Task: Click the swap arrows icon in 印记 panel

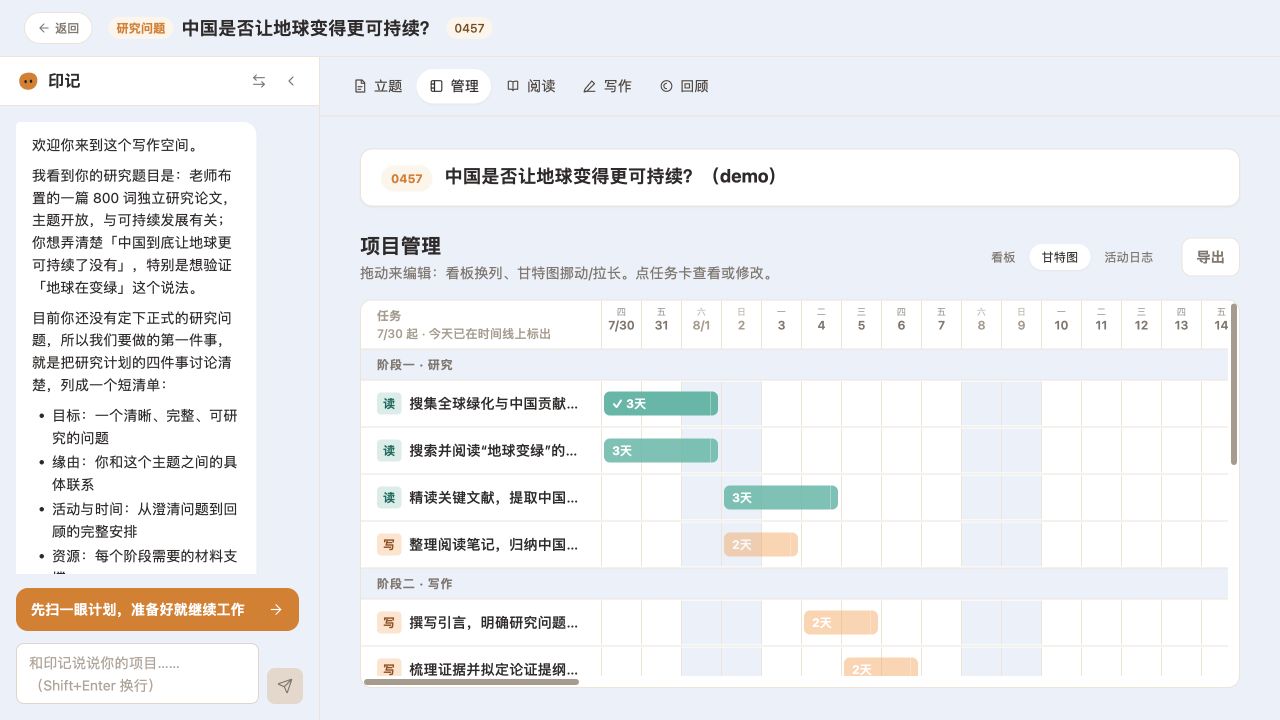Action: tap(259, 81)
